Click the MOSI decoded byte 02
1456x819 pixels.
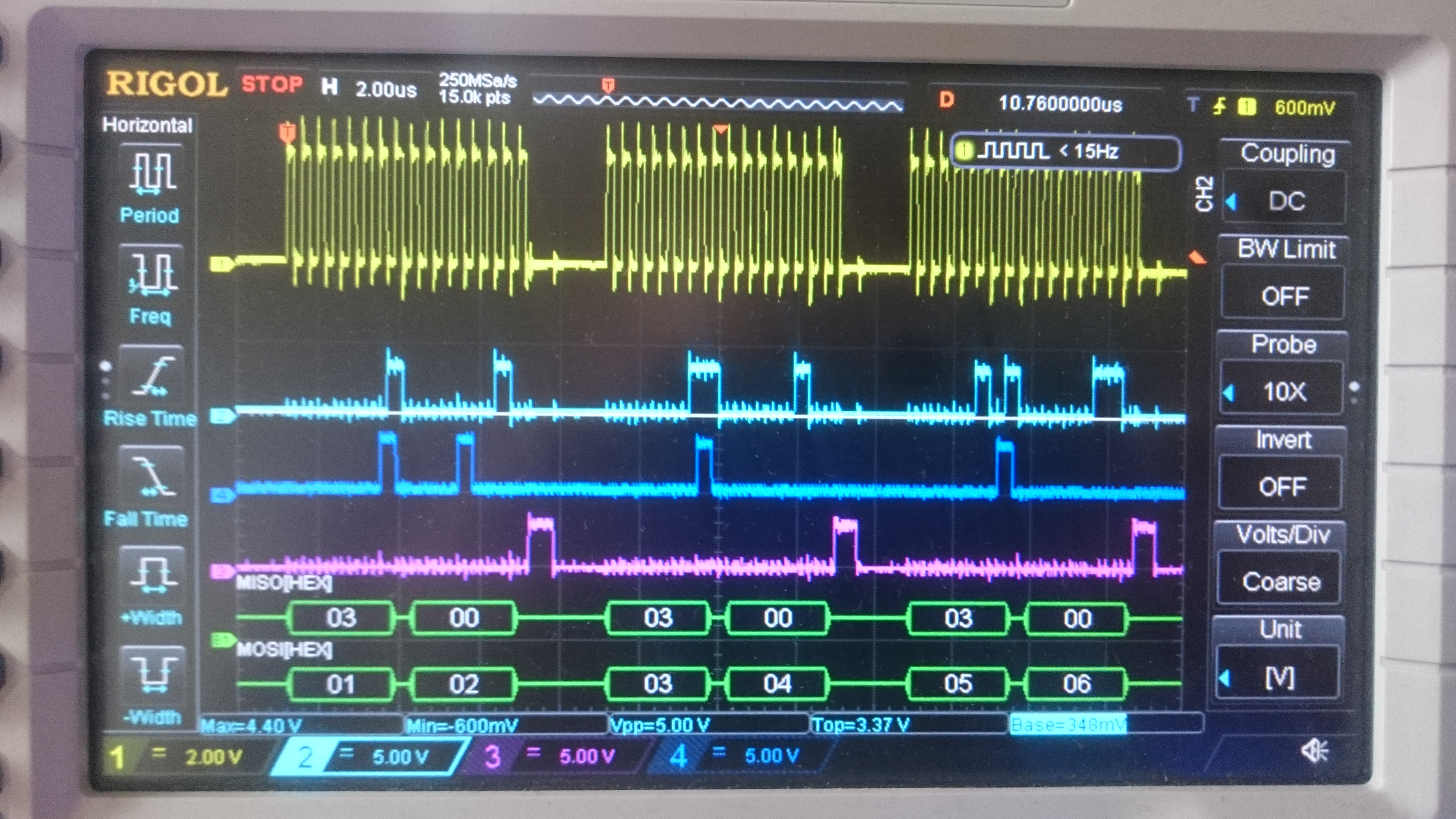point(464,684)
